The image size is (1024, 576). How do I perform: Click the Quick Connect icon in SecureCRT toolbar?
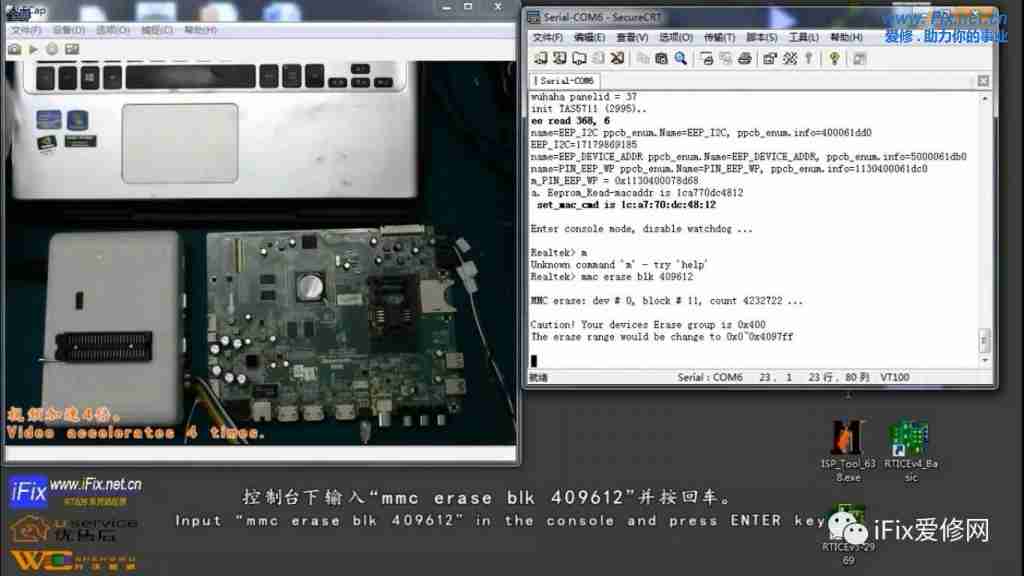click(x=560, y=59)
